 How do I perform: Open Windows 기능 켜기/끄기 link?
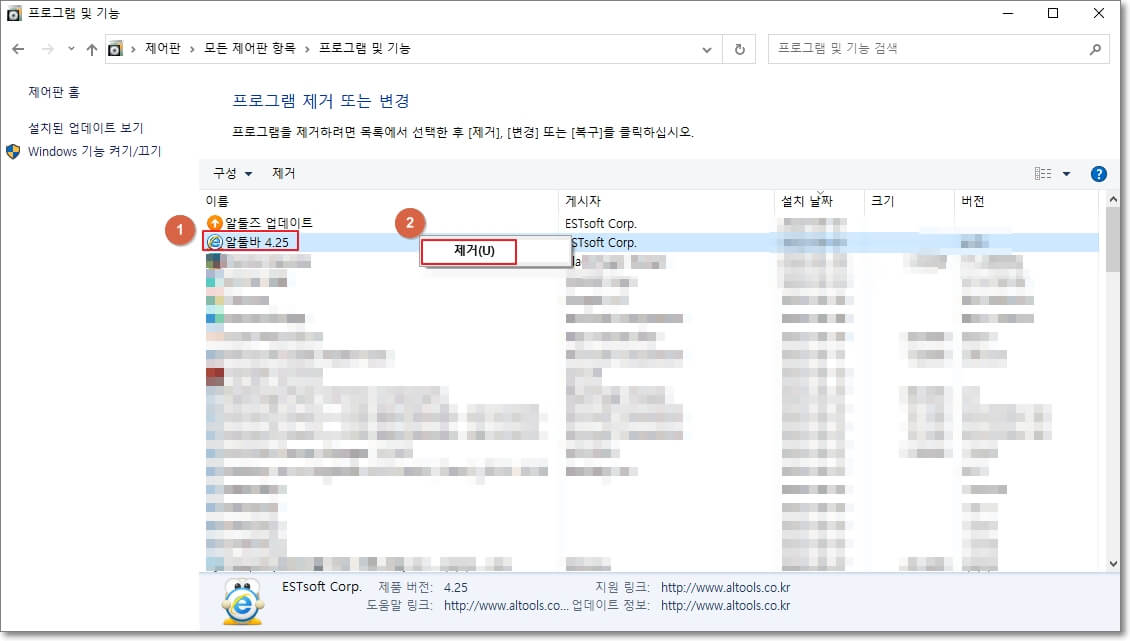click(x=94, y=151)
